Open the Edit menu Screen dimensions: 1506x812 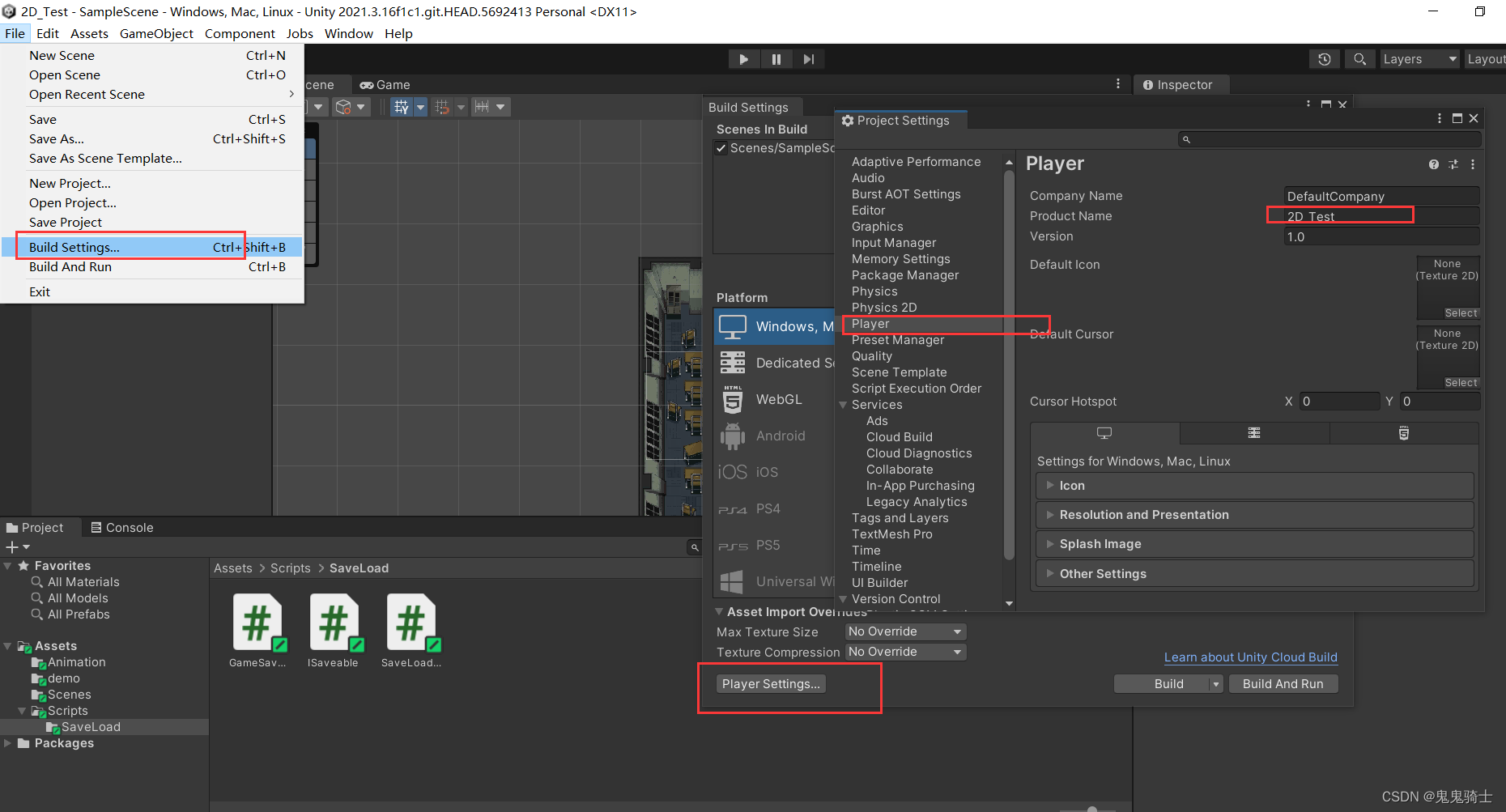click(x=48, y=33)
